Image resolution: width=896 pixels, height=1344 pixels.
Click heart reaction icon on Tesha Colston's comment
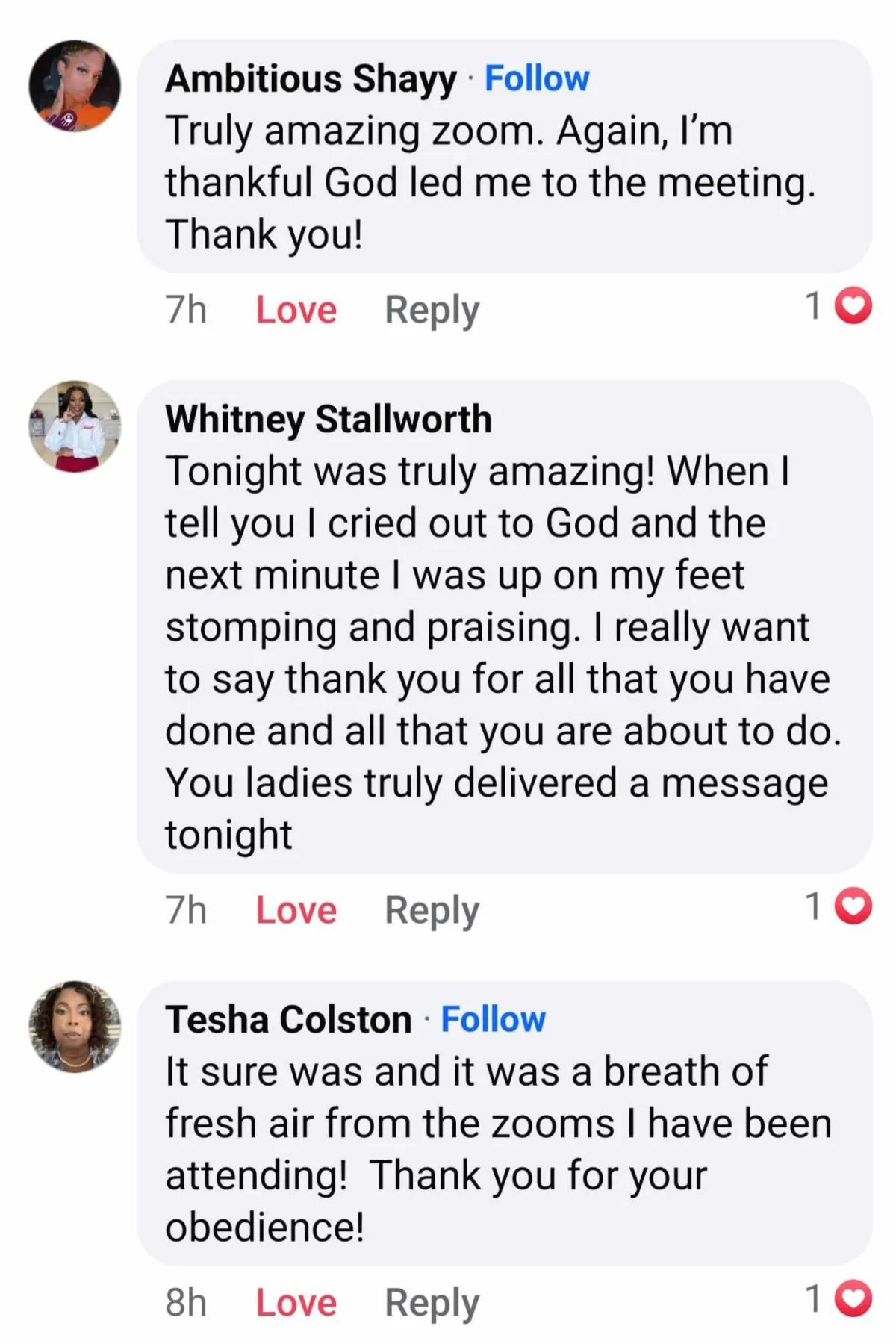click(x=853, y=1299)
